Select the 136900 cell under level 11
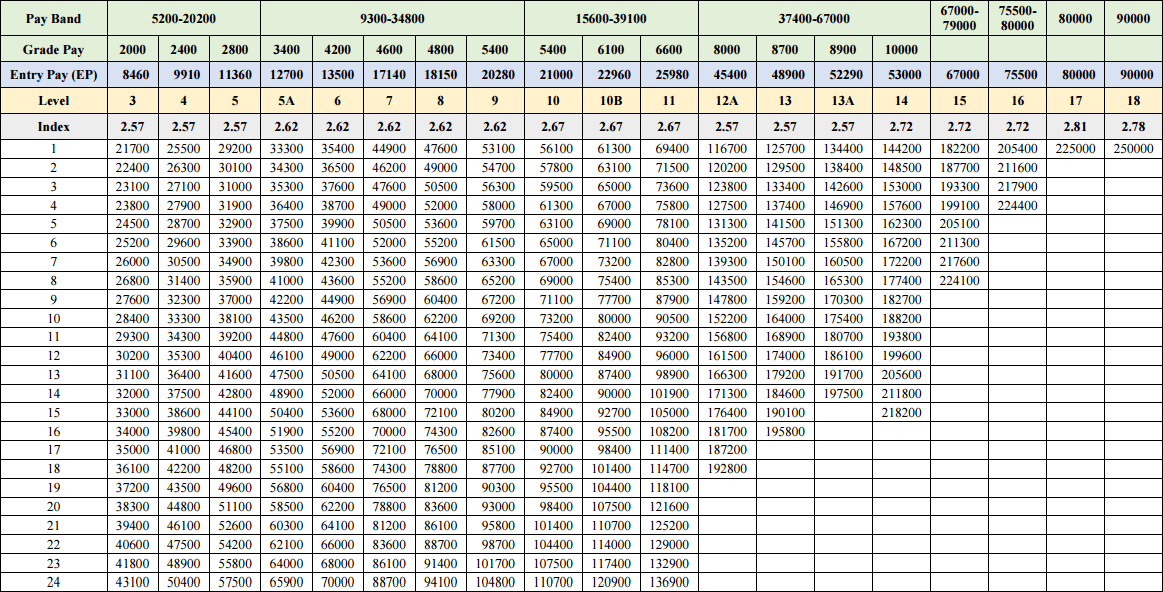1163x592 pixels. (x=668, y=582)
